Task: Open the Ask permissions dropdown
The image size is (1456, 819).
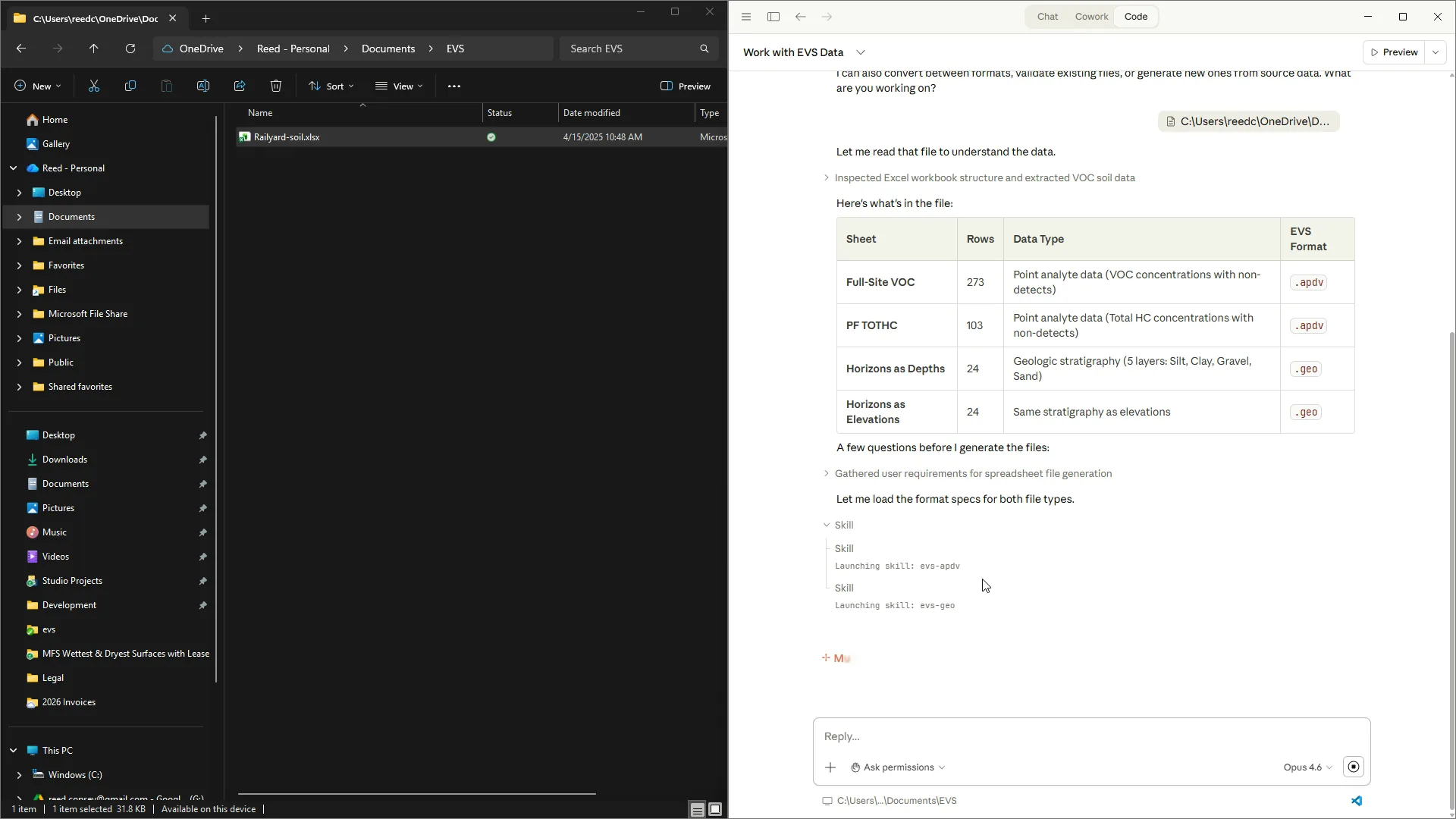Action: pos(898,767)
